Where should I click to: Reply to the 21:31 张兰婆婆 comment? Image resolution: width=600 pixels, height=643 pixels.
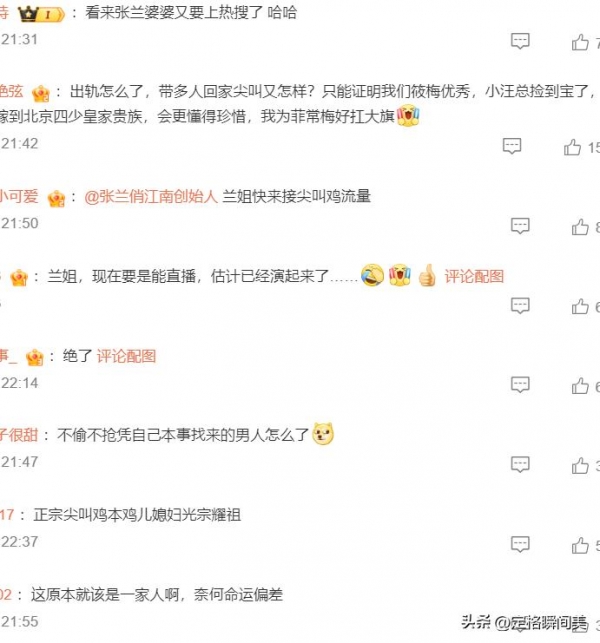point(520,41)
